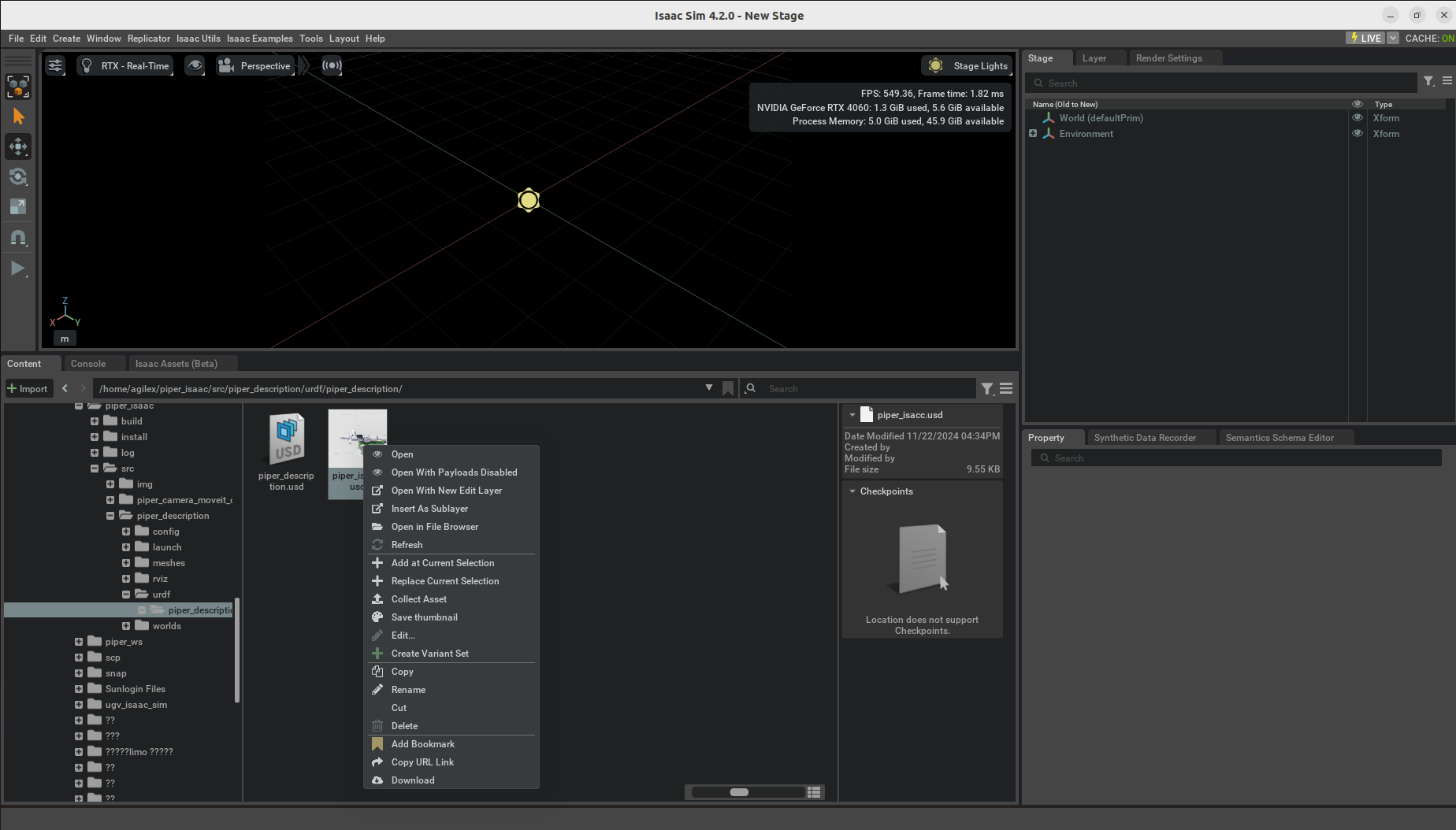Collapse the src folder
The width and height of the screenshot is (1456, 830).
pyautogui.click(x=95, y=469)
